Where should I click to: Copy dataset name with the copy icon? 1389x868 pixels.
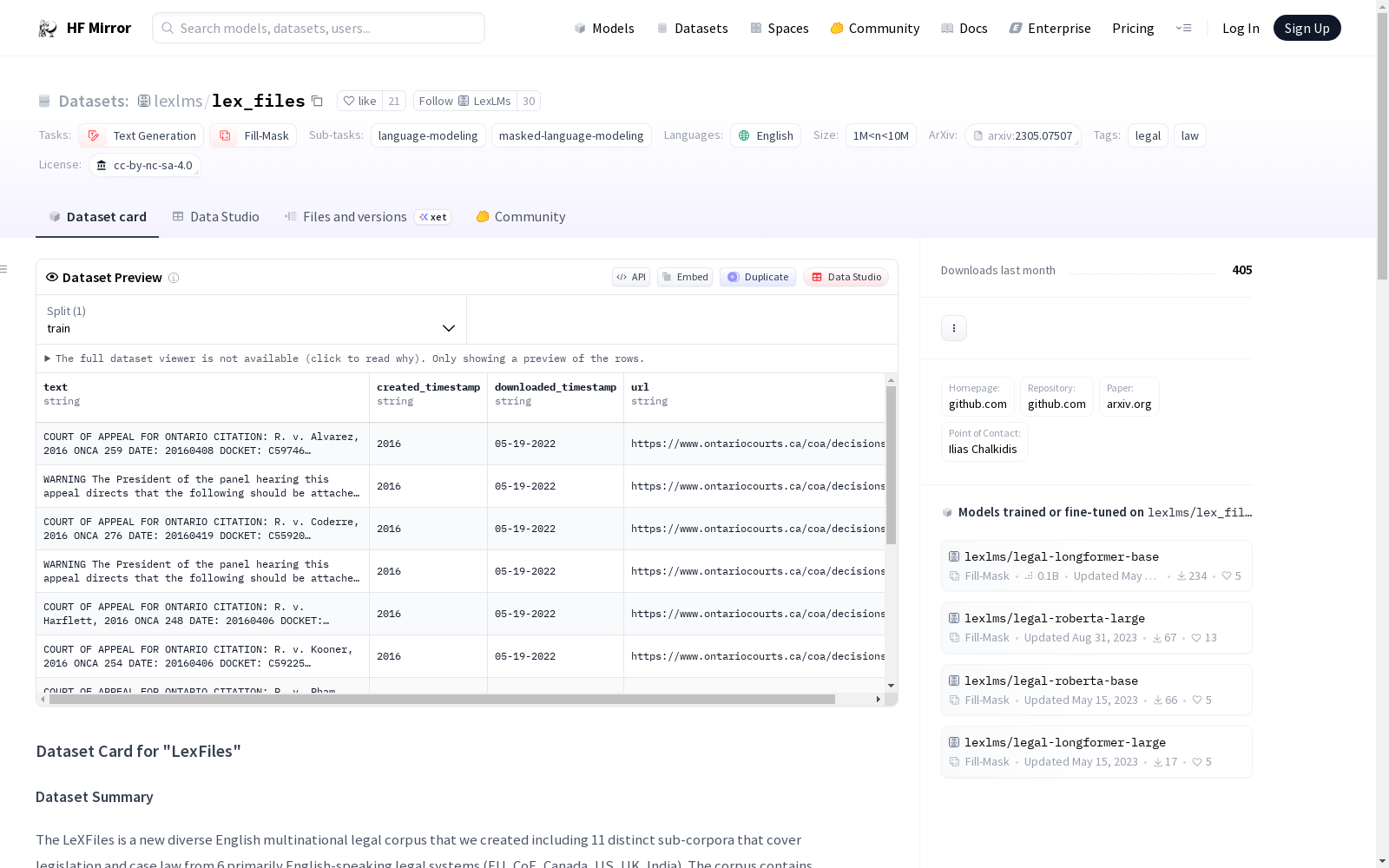coord(318,102)
